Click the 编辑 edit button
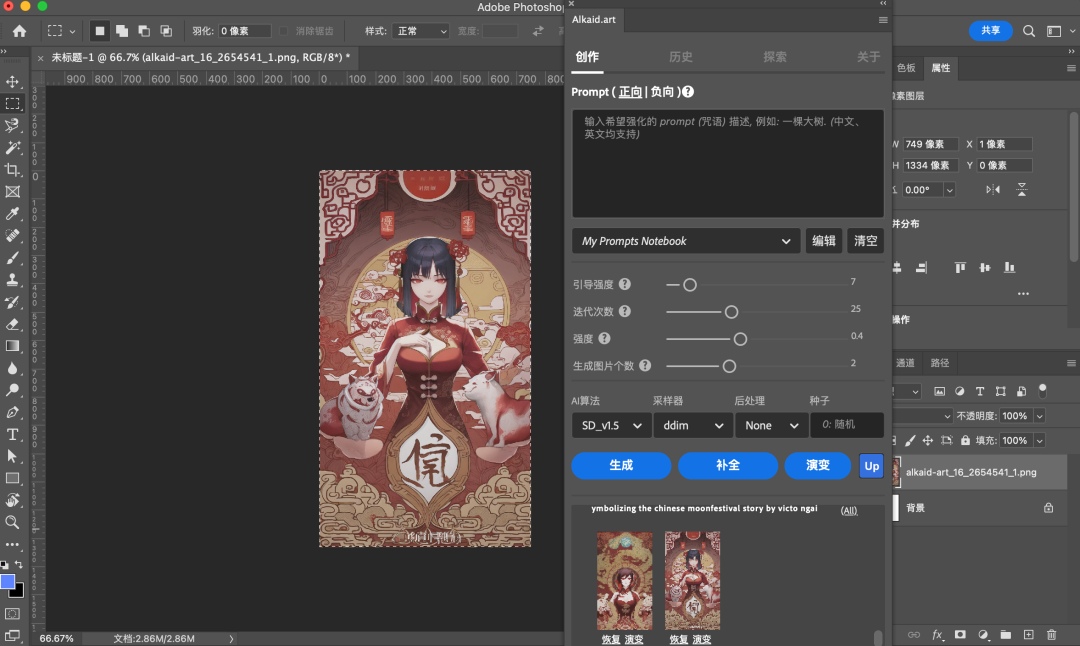The height and width of the screenshot is (646, 1080). (824, 241)
